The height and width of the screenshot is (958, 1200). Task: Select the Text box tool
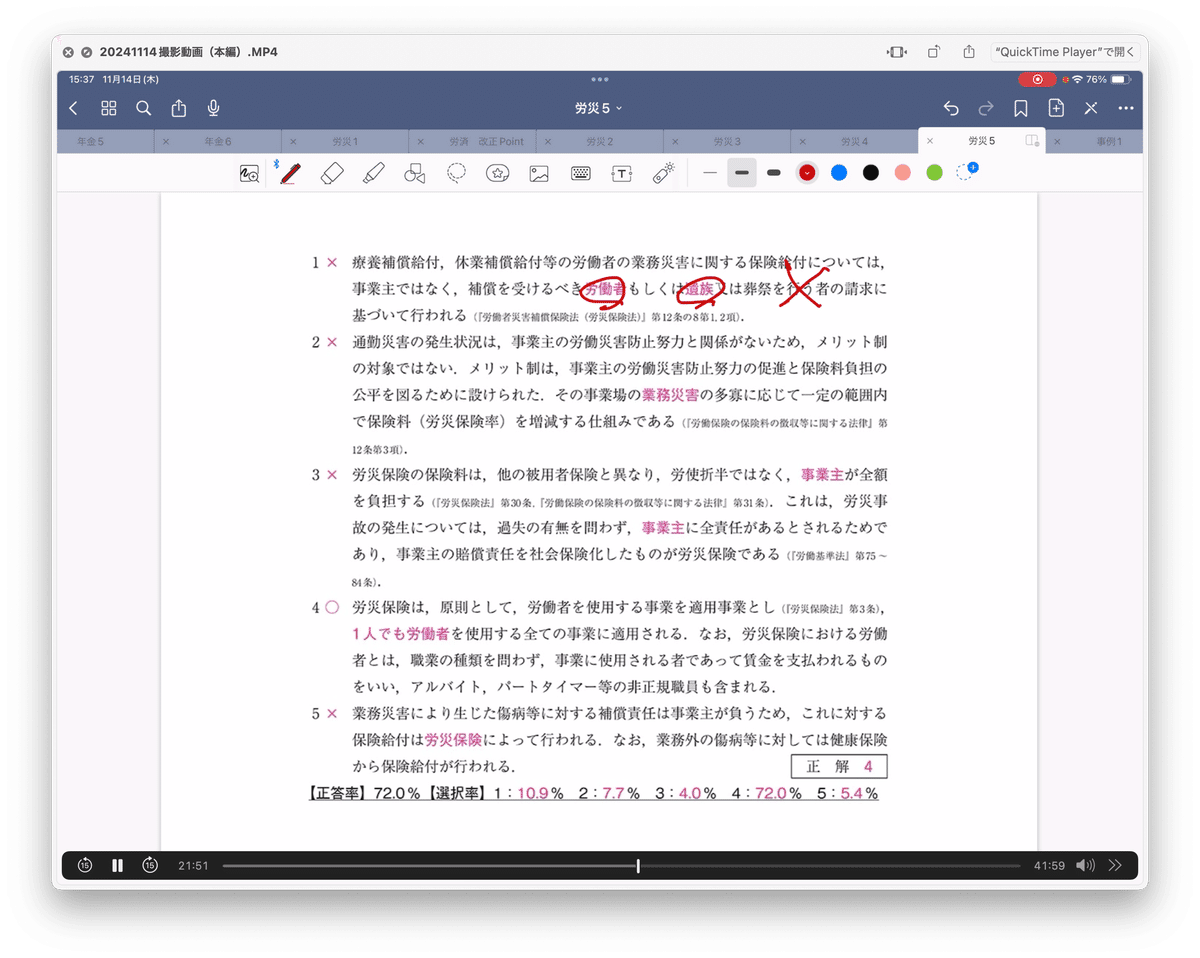point(622,173)
